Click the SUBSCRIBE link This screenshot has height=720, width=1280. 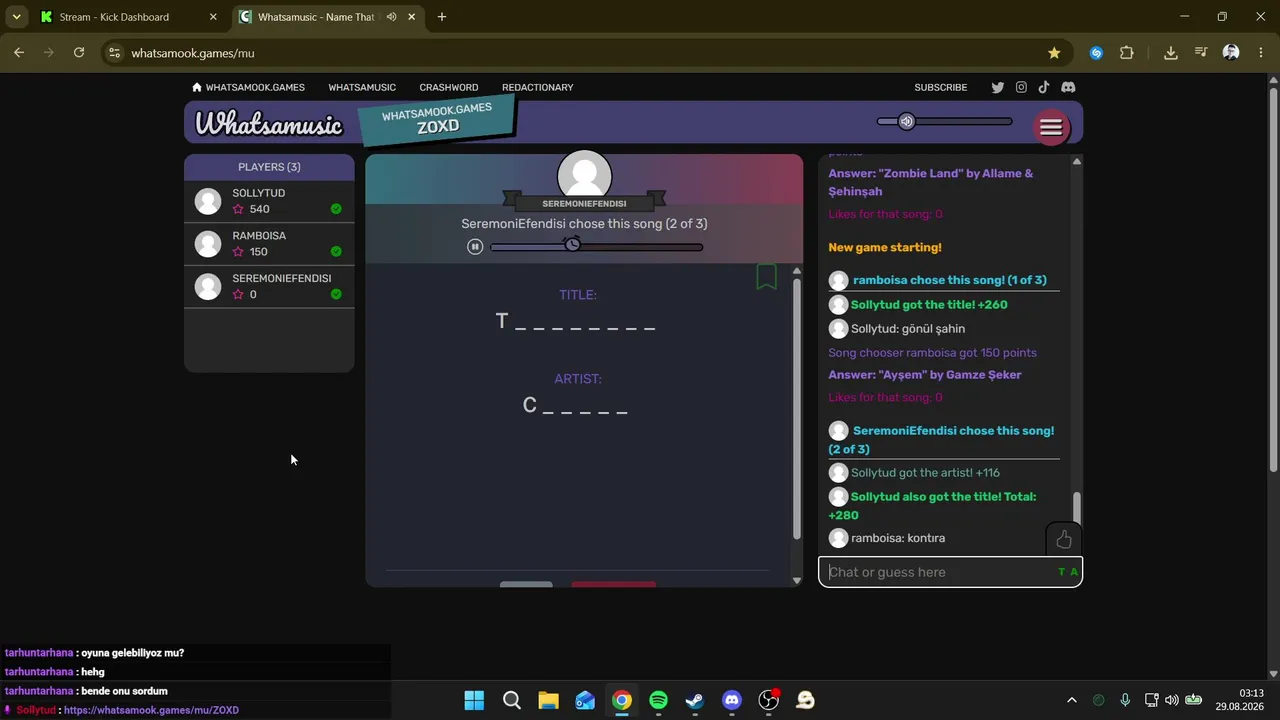940,87
